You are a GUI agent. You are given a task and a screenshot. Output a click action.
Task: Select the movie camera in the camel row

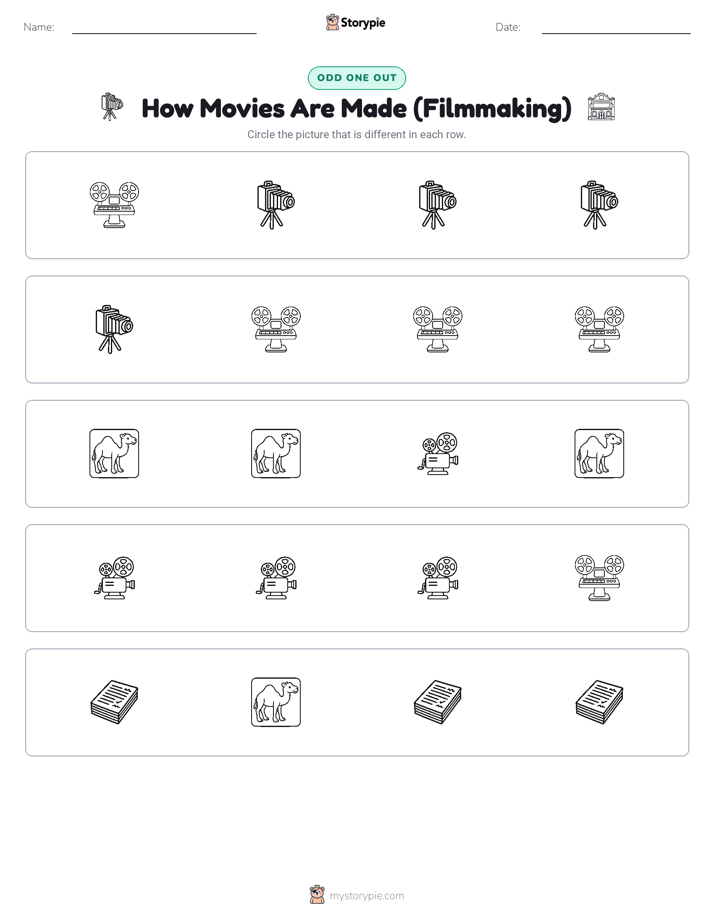pyautogui.click(x=438, y=453)
